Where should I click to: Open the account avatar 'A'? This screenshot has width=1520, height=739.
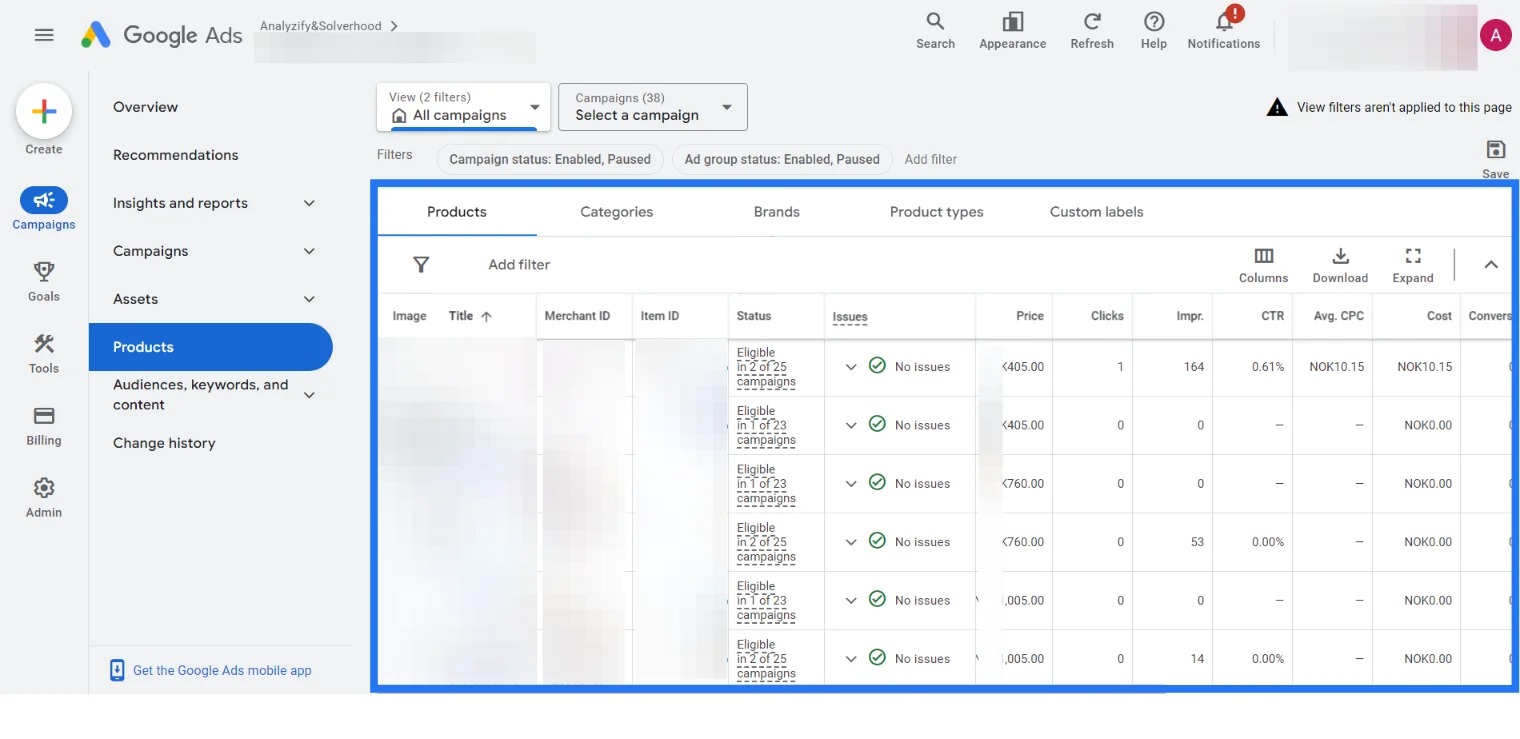[1495, 36]
